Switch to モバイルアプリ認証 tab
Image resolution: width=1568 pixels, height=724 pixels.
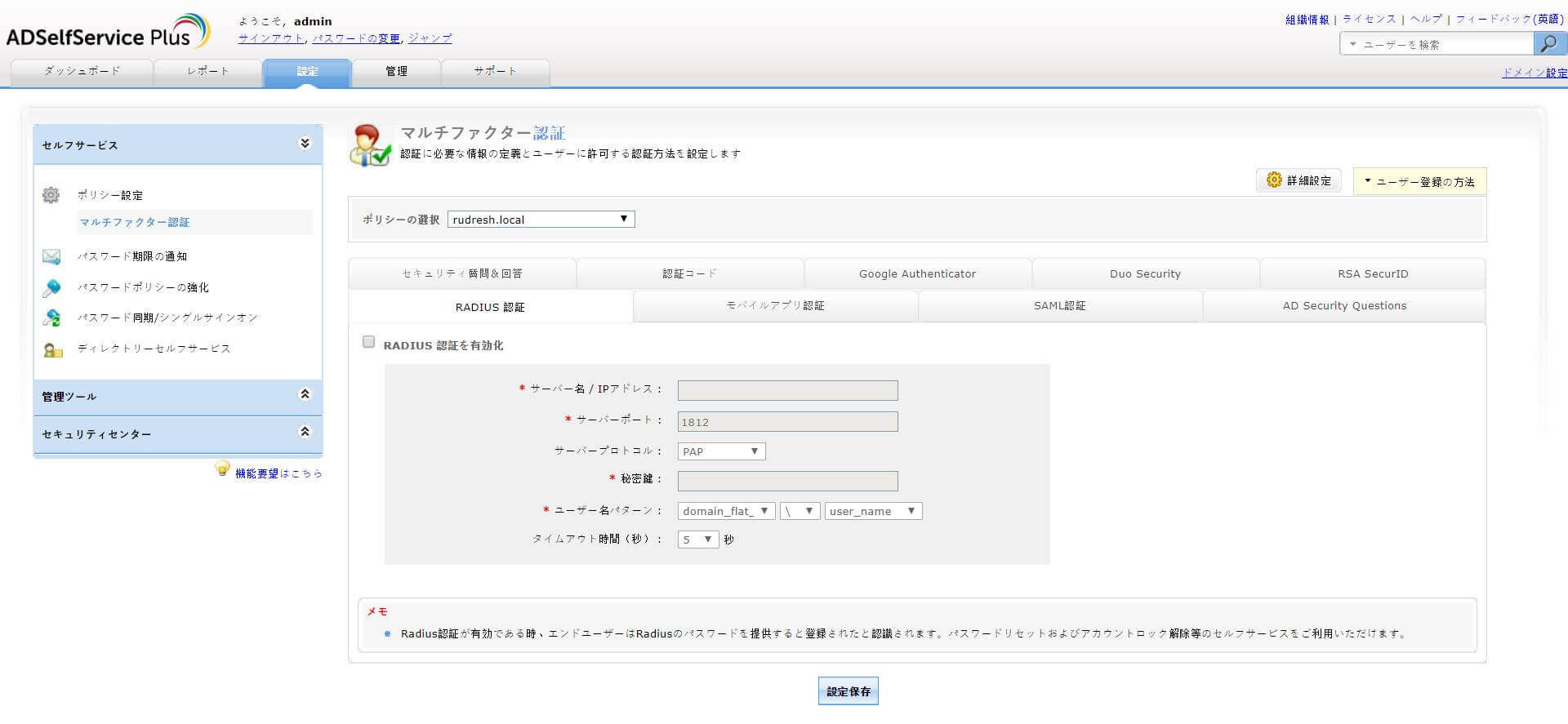775,305
